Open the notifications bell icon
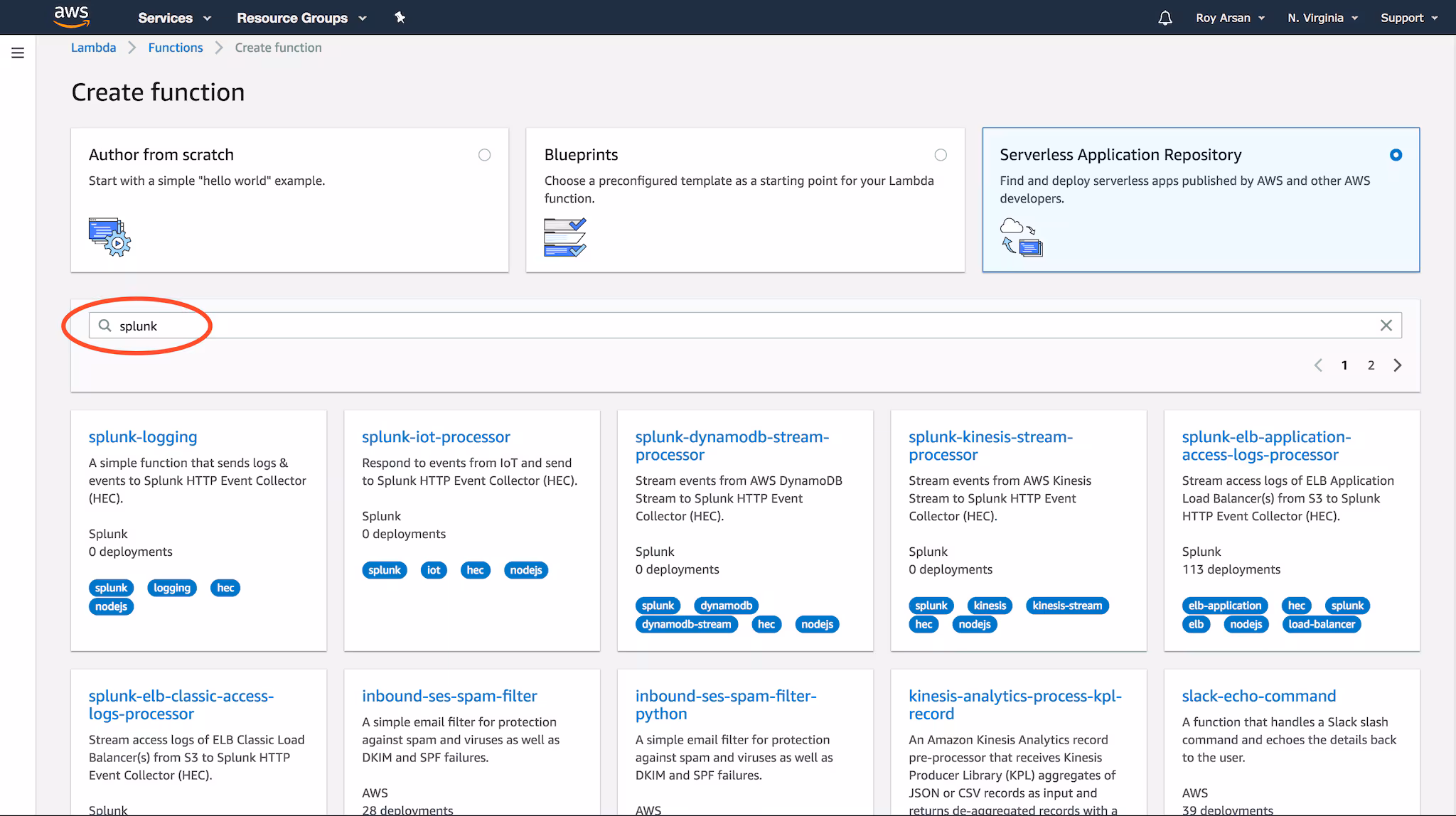This screenshot has width=1456, height=816. coord(1165,18)
